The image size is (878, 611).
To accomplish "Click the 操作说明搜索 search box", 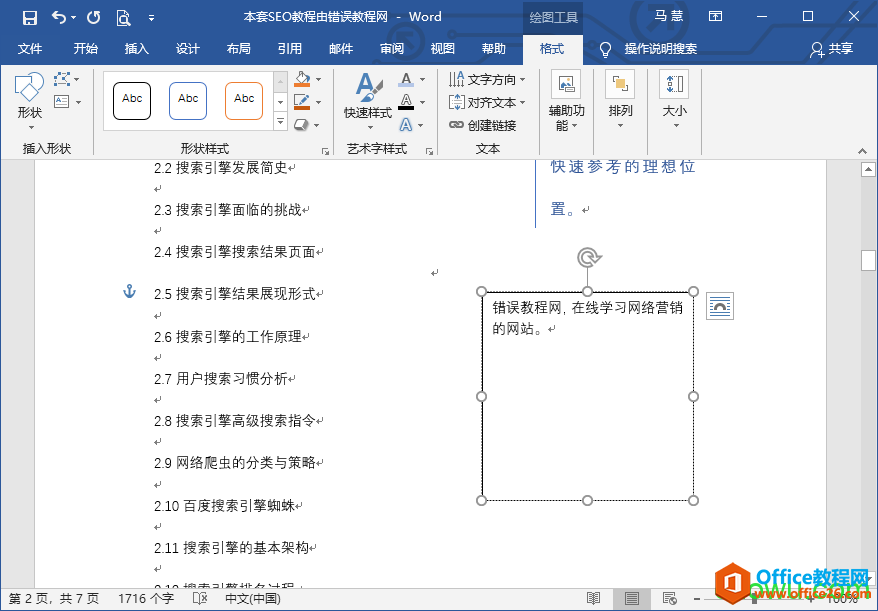I will point(661,49).
